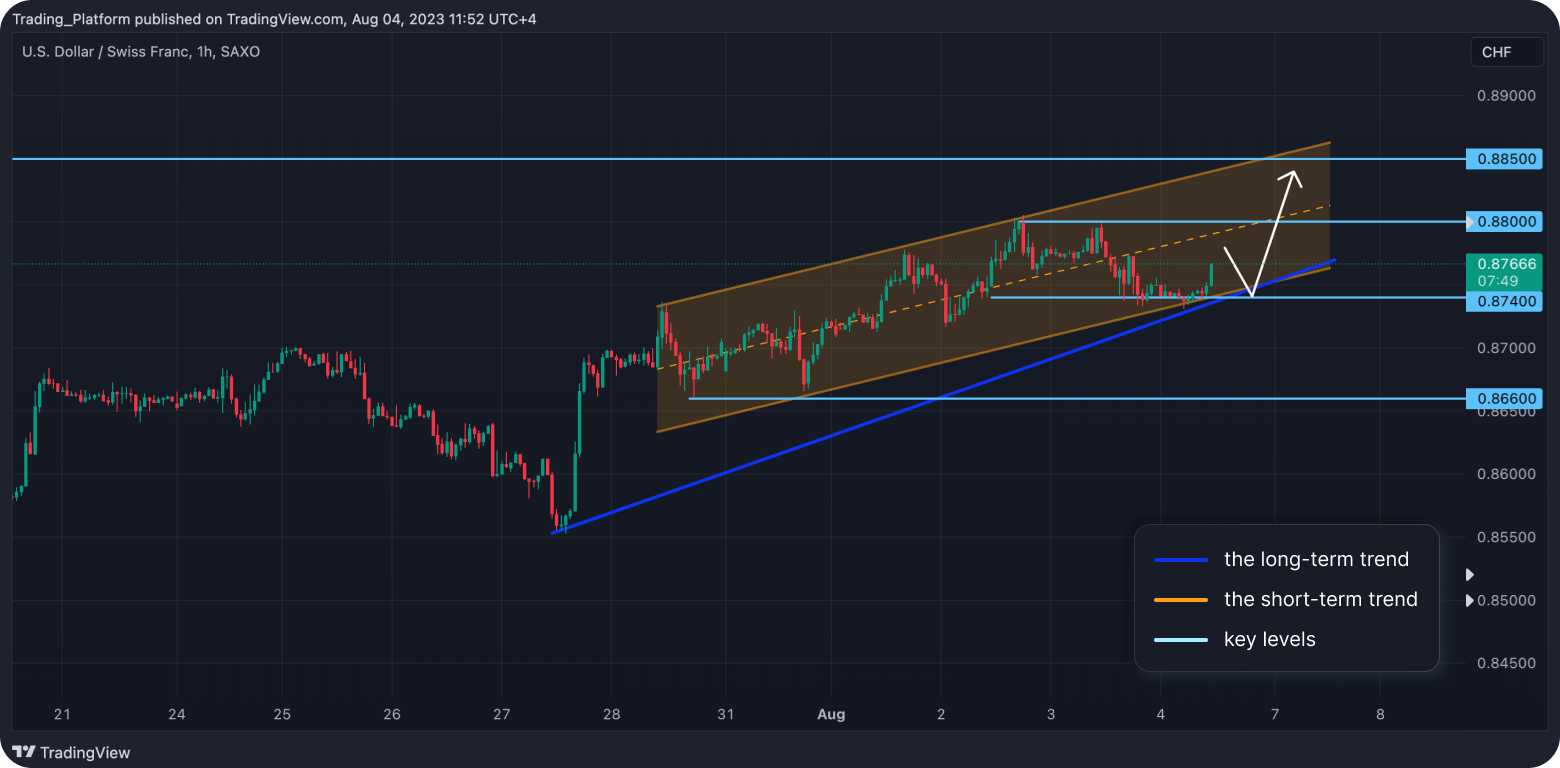Select the 0.86600 price level label

pyautogui.click(x=1505, y=399)
